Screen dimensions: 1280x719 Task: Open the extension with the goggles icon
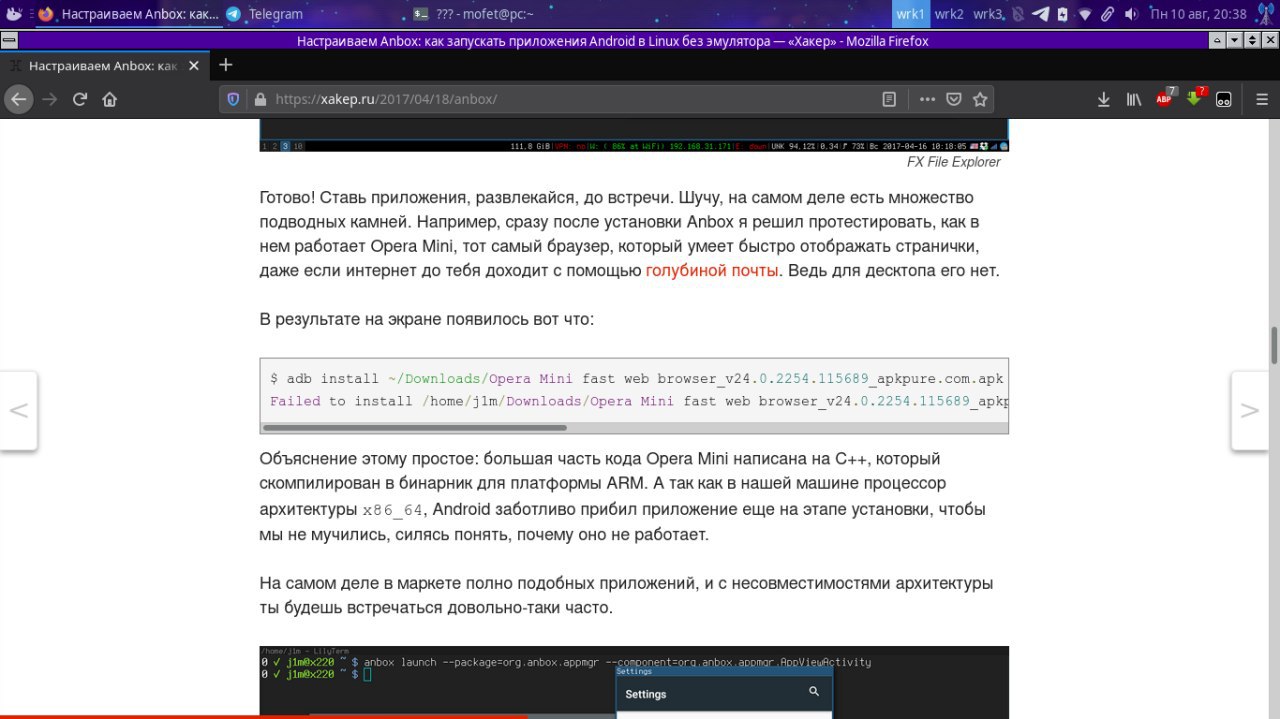click(x=1224, y=99)
